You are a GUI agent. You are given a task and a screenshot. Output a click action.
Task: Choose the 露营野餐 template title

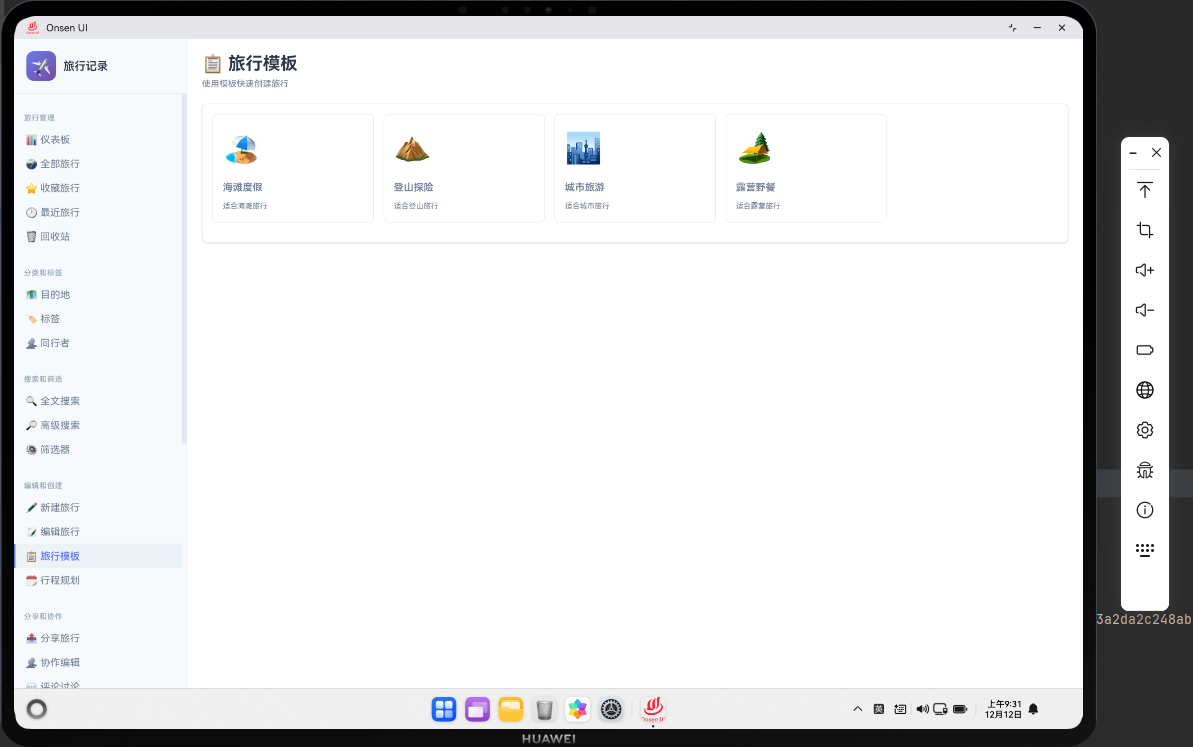[756, 187]
